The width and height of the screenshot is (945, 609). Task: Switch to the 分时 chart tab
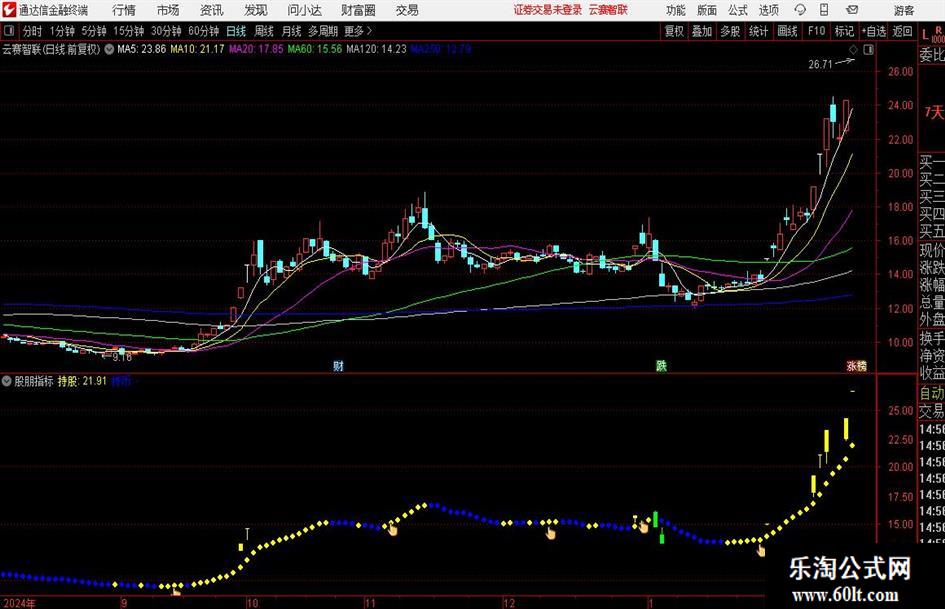pyautogui.click(x=33, y=31)
